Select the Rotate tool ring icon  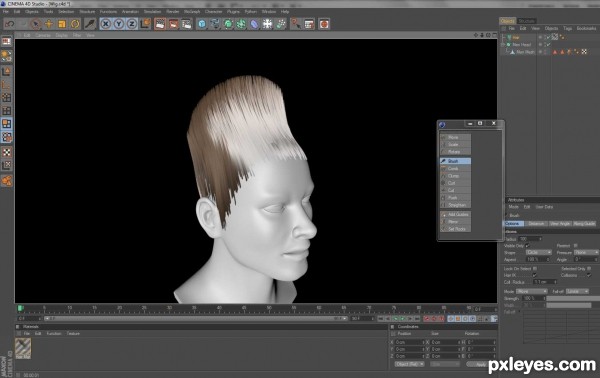(75, 24)
